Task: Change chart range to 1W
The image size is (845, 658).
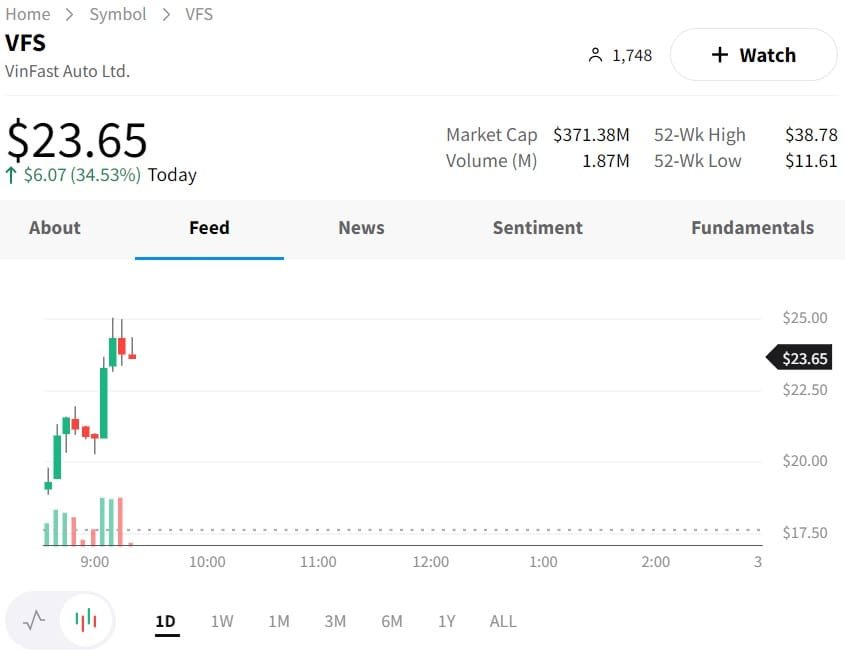Action: coord(222,621)
